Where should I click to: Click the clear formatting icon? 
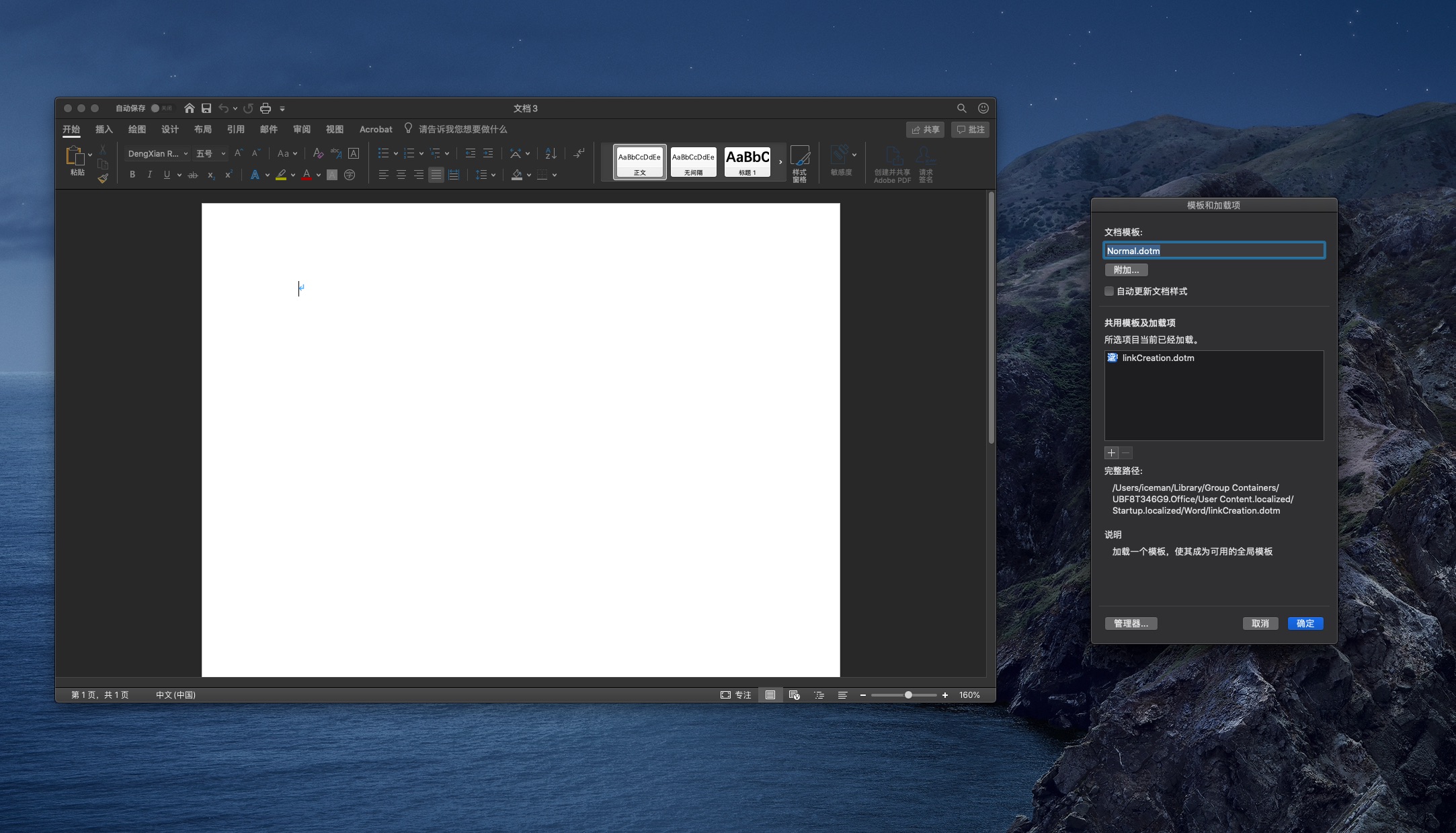(x=318, y=153)
